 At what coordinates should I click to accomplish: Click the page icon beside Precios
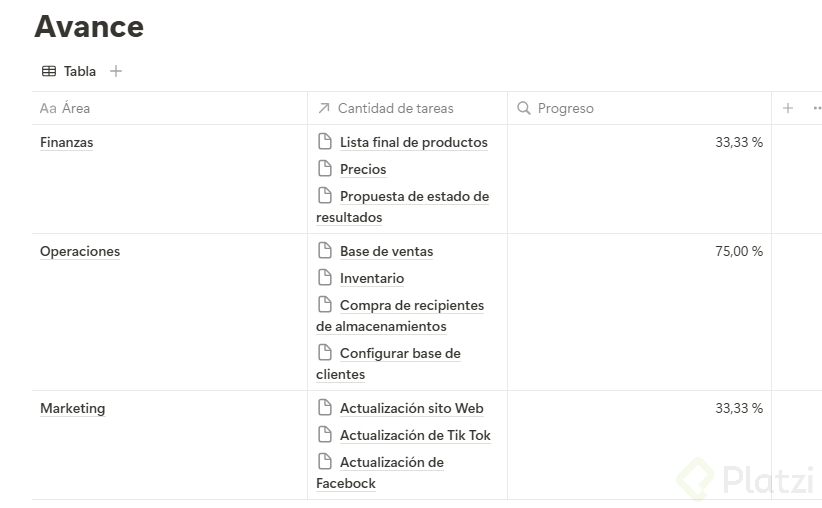[324, 169]
